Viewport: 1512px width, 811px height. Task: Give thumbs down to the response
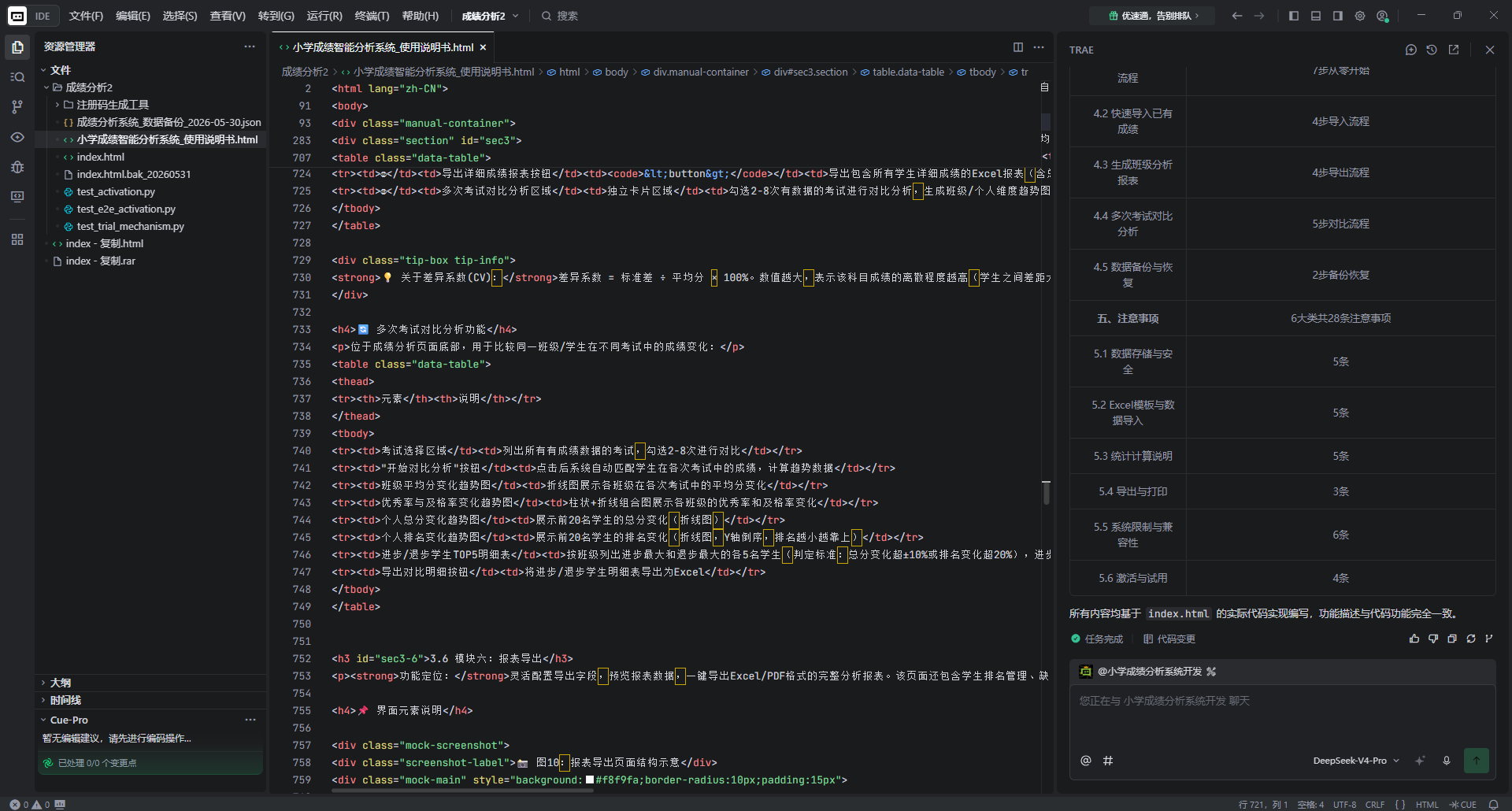click(x=1433, y=639)
